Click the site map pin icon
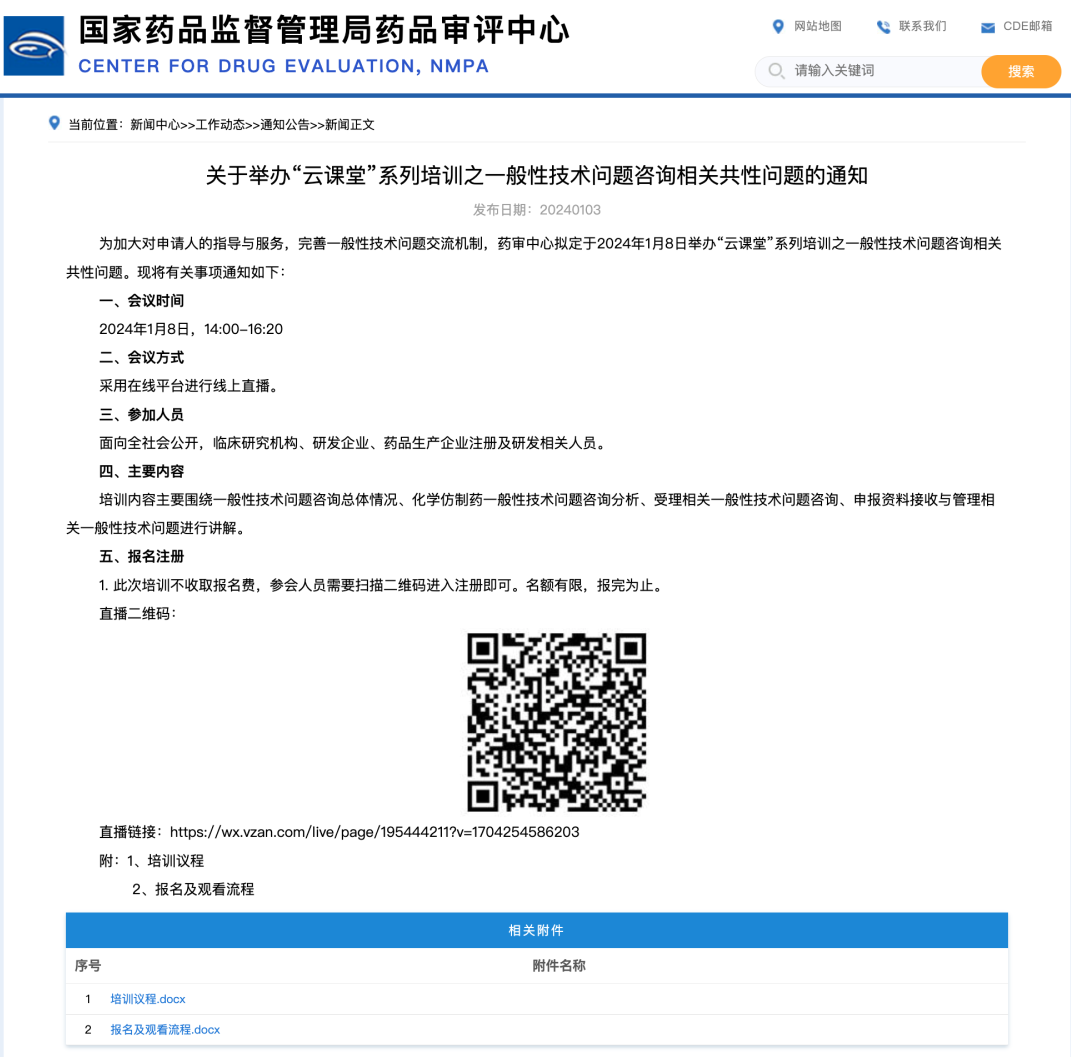Screen dimensions: 1071x1057 point(777,27)
